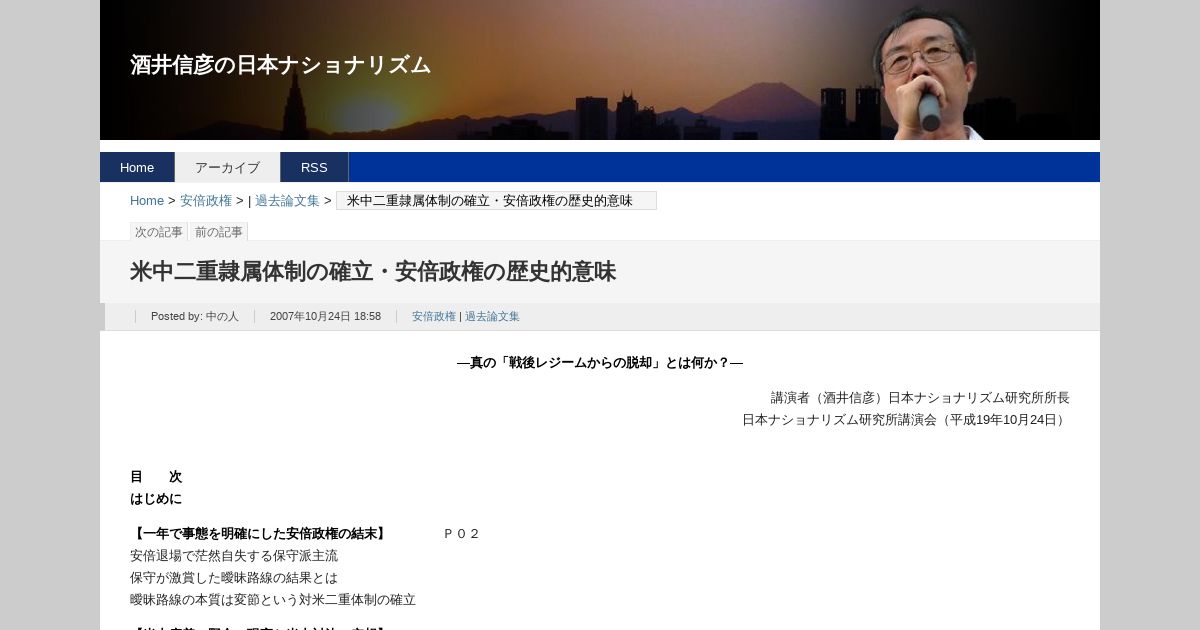The width and height of the screenshot is (1200, 630).
Task: Go to 前の記事
Action: pyautogui.click(x=219, y=232)
